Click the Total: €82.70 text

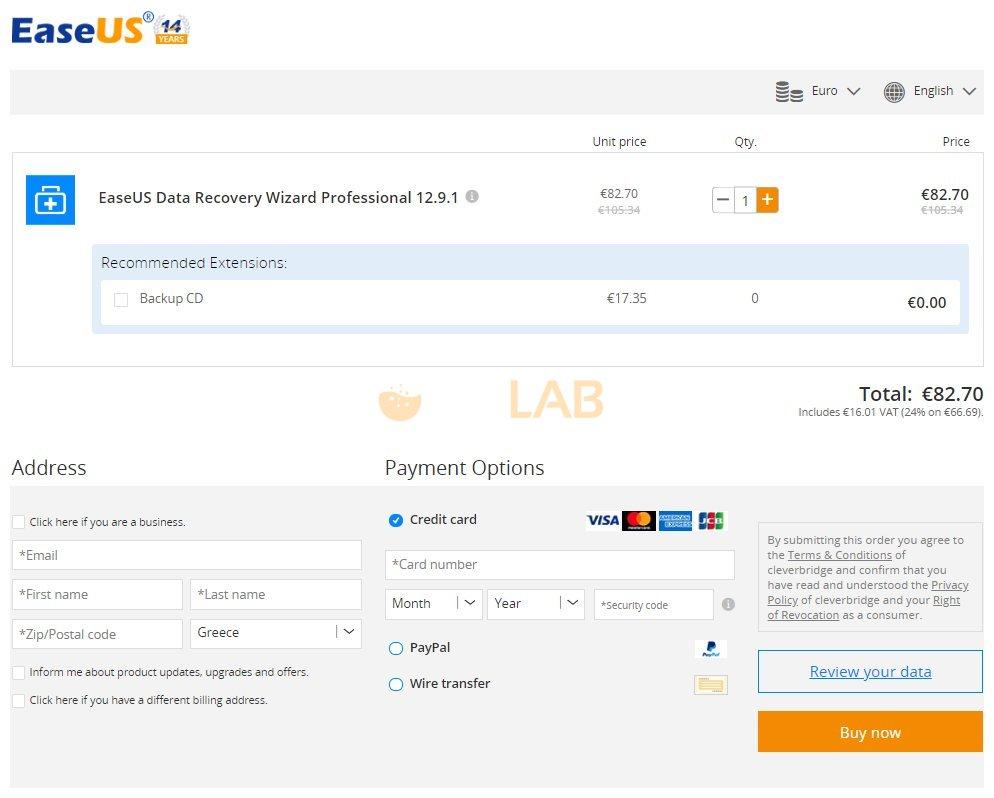[921, 394]
